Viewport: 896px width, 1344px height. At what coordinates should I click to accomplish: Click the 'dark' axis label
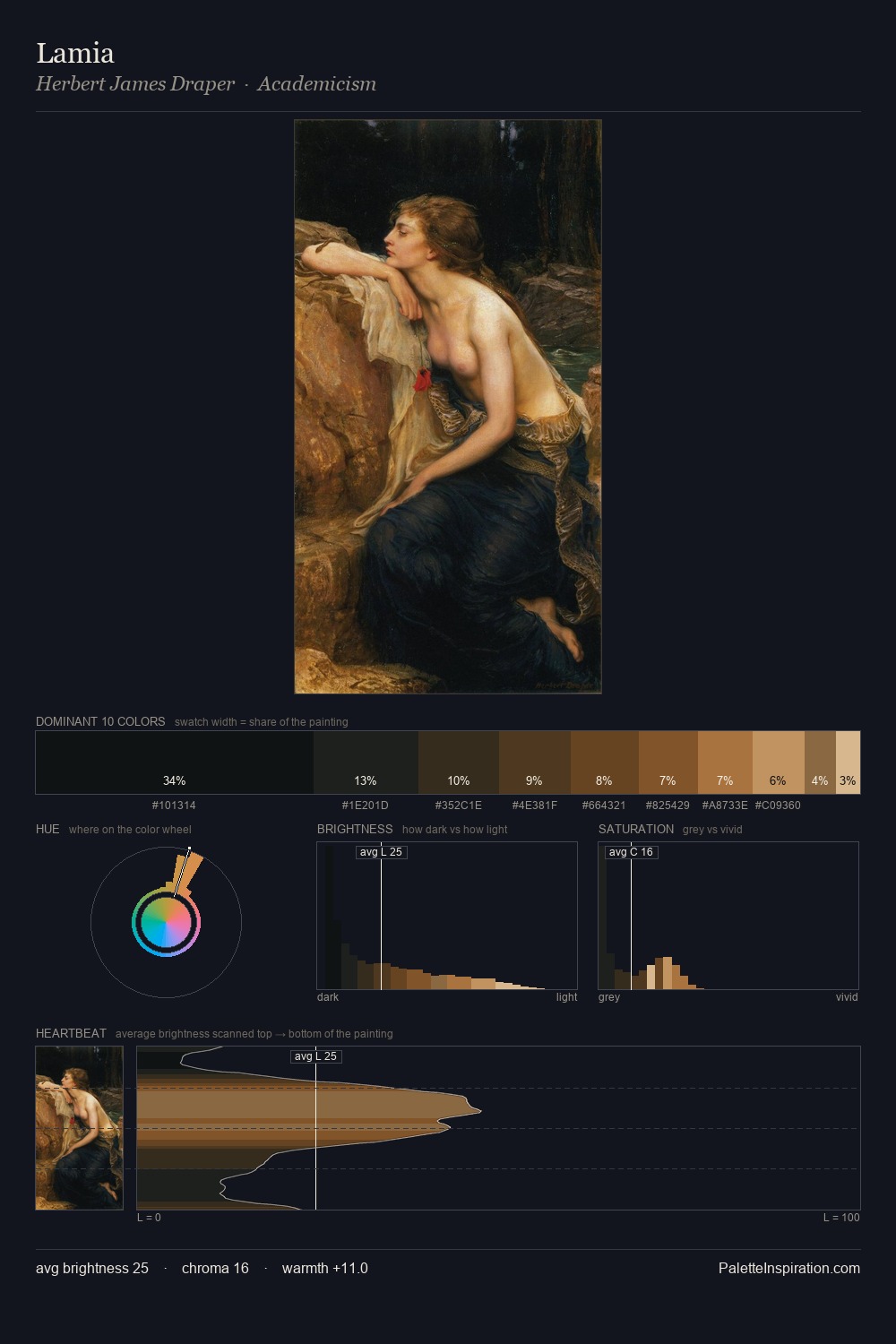point(328,997)
